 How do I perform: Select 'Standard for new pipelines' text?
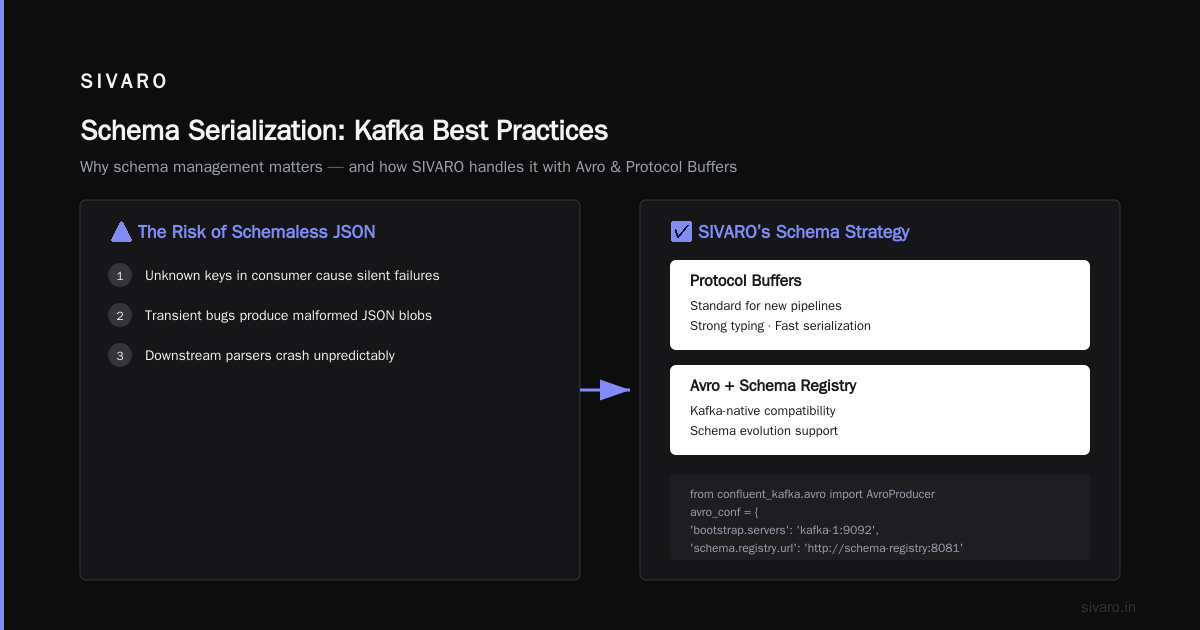(x=768, y=305)
